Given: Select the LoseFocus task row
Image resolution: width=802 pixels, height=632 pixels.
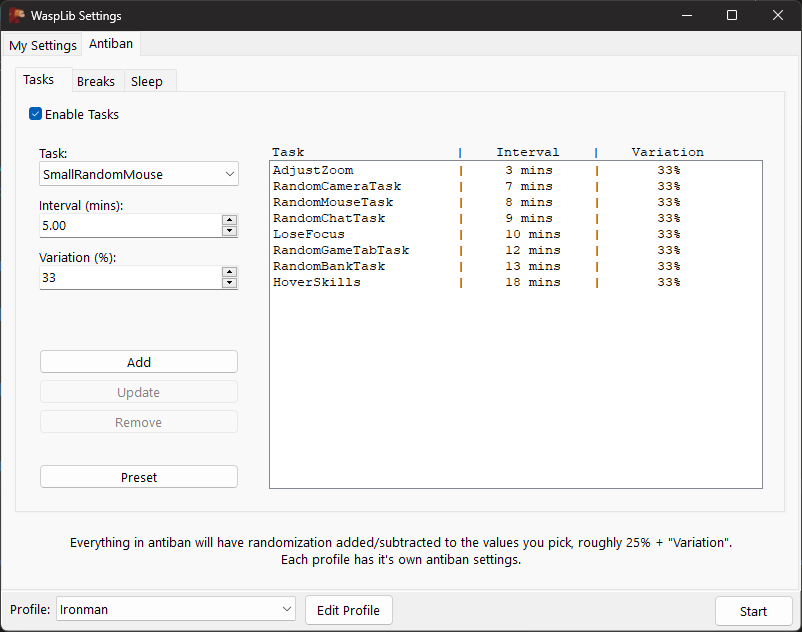Looking at the screenshot, I should (x=309, y=234).
